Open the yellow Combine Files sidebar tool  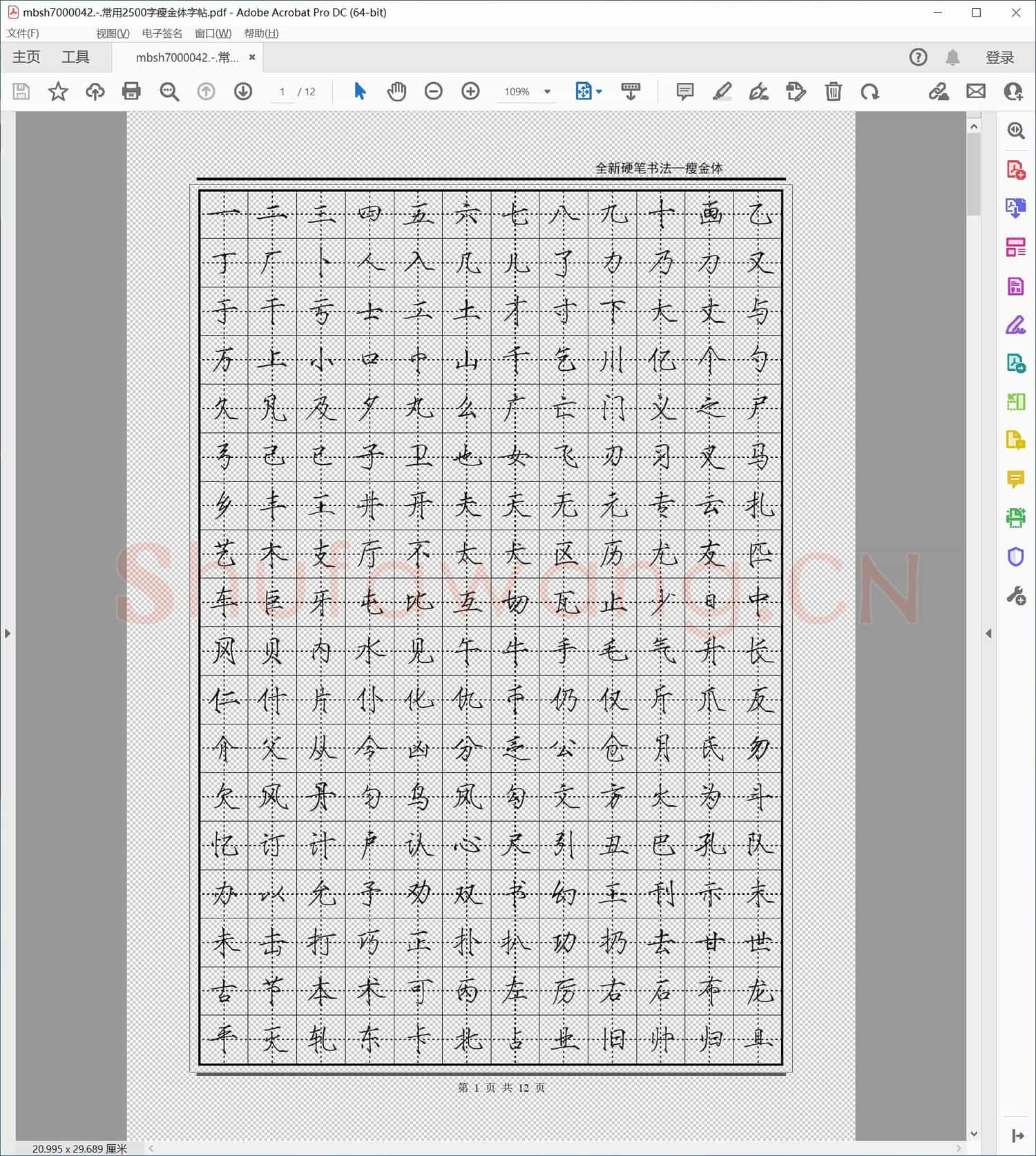tap(1015, 440)
